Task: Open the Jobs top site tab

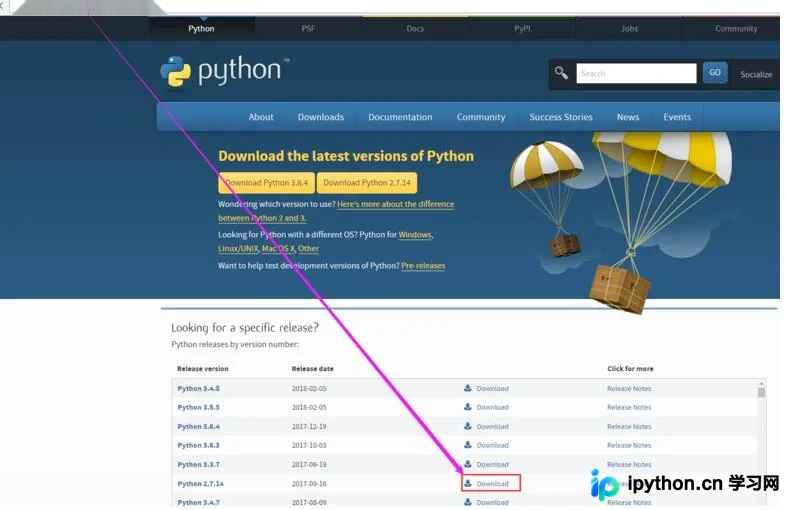Action: pos(629,29)
